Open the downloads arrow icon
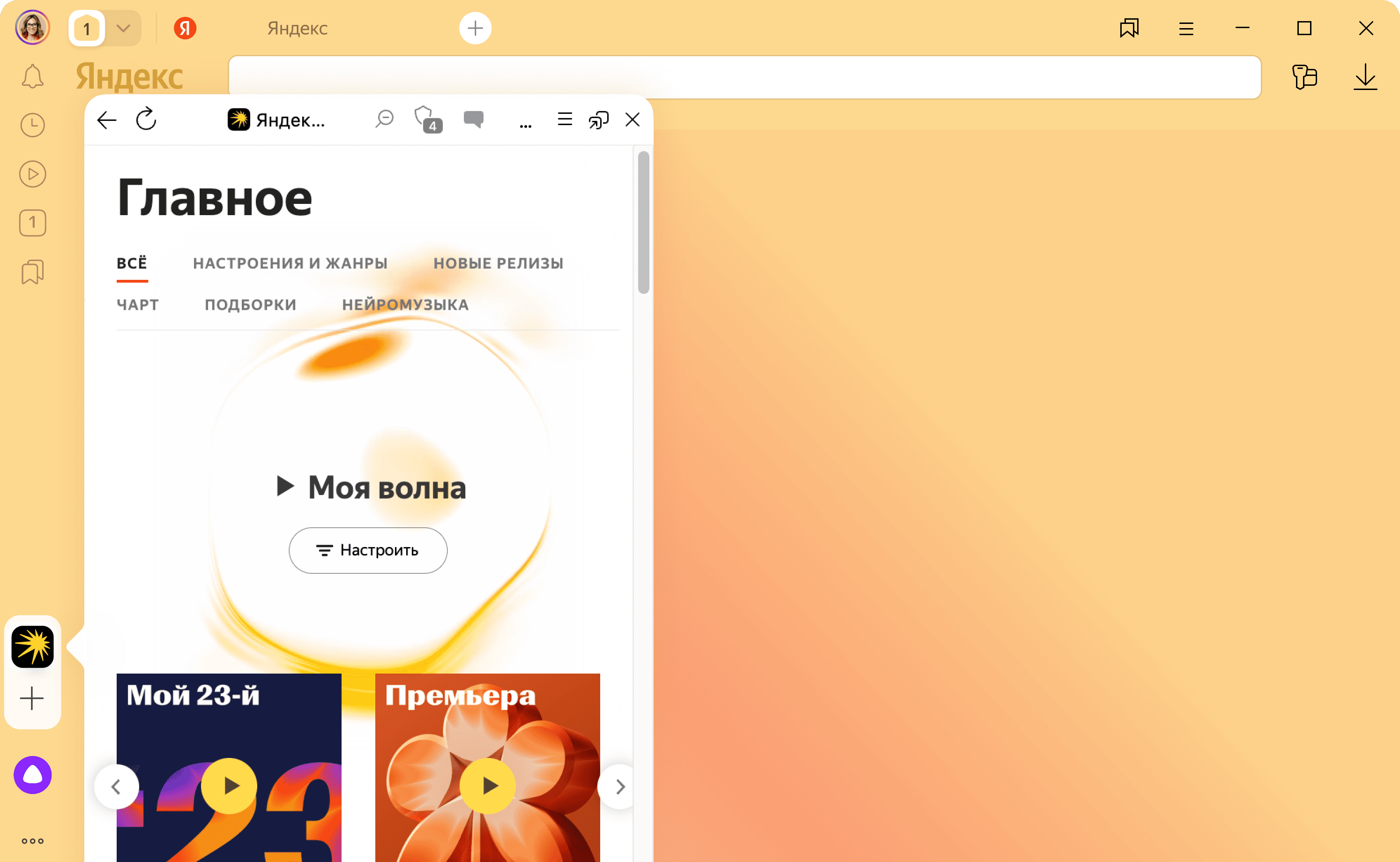 click(x=1365, y=77)
